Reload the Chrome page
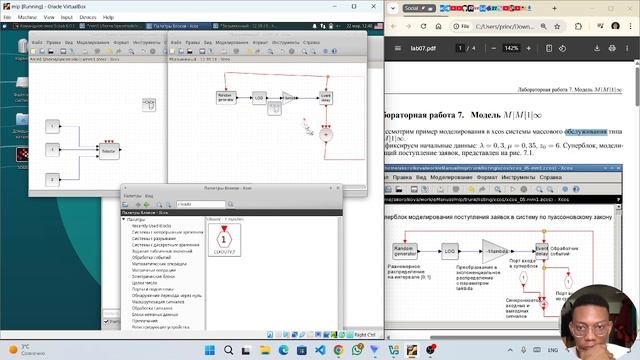This screenshot has height=360, width=640. click(x=423, y=26)
